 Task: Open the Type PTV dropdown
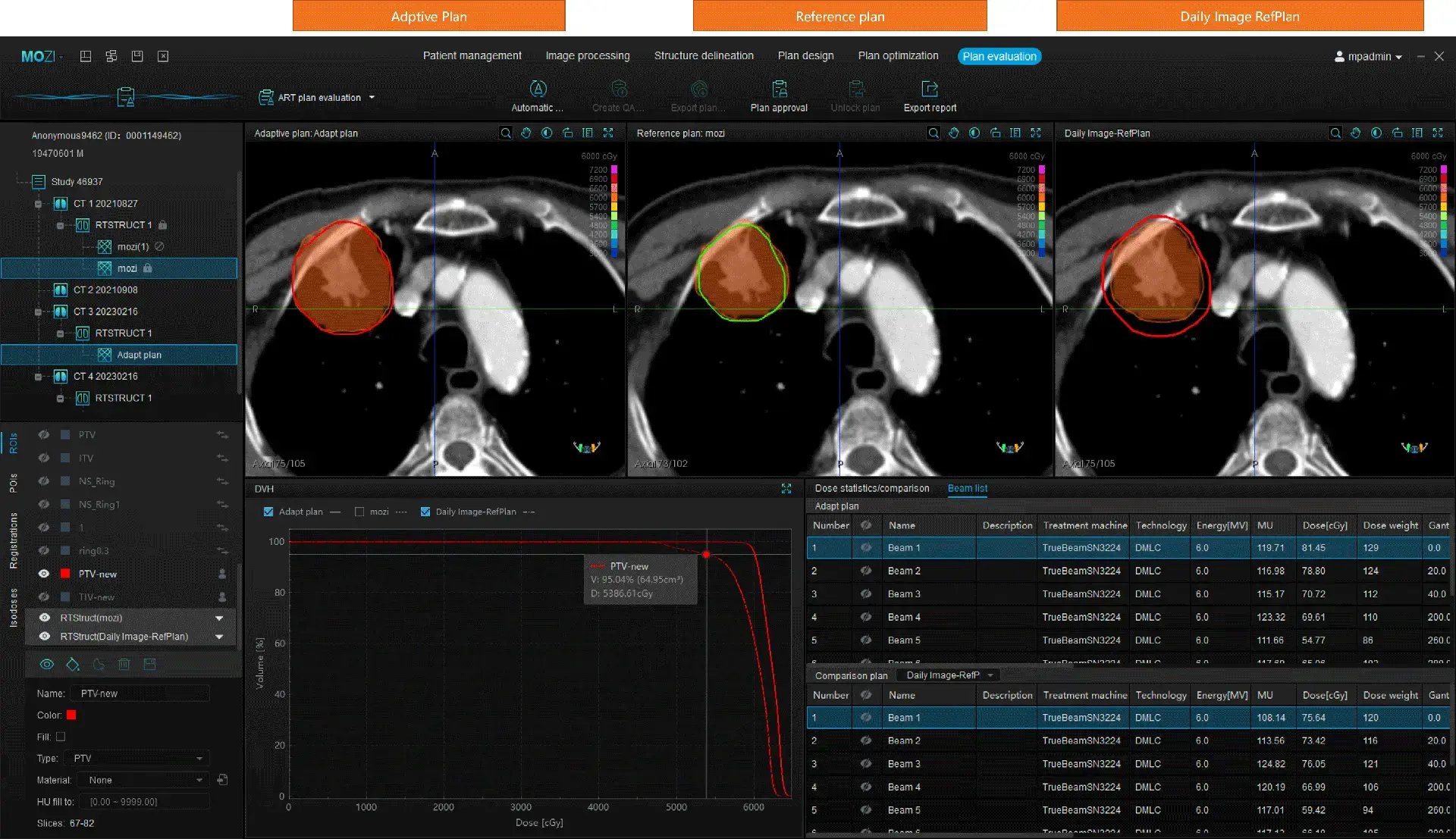pyautogui.click(x=137, y=759)
